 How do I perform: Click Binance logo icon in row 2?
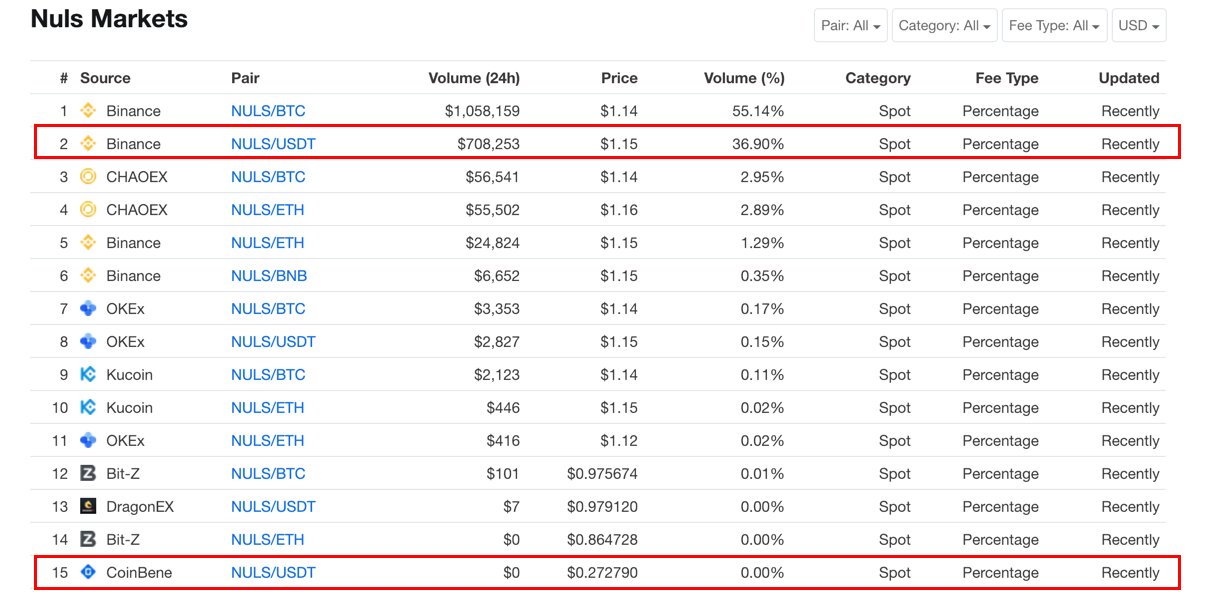(x=88, y=144)
